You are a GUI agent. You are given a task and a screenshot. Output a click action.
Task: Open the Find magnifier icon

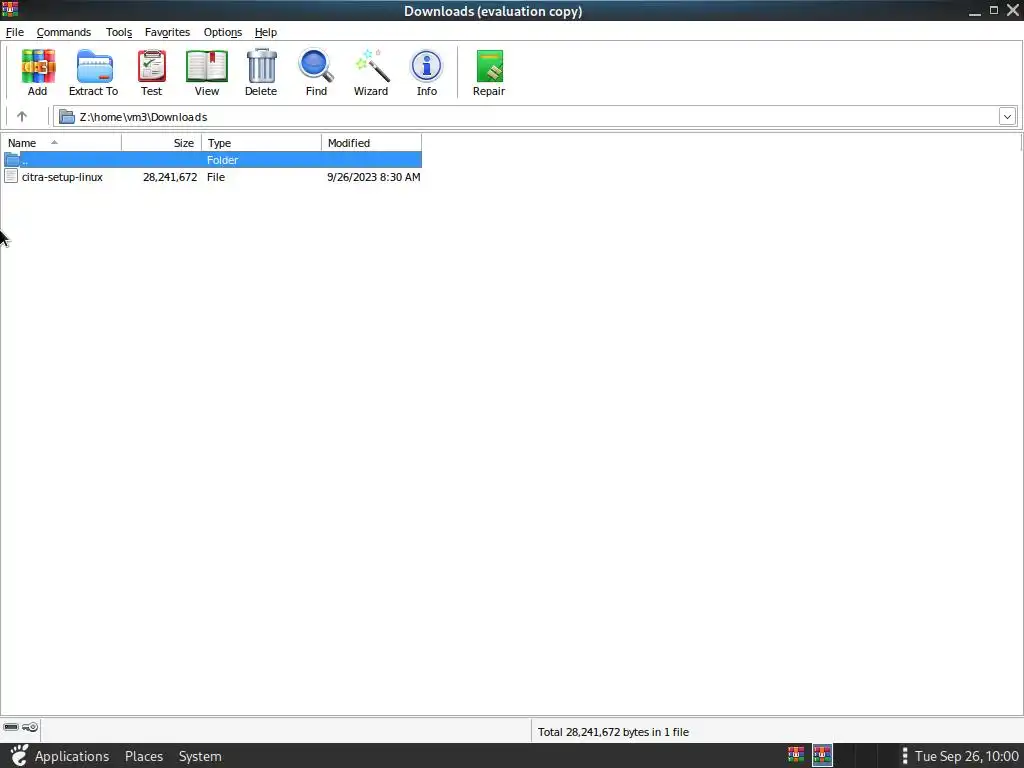pos(316,67)
